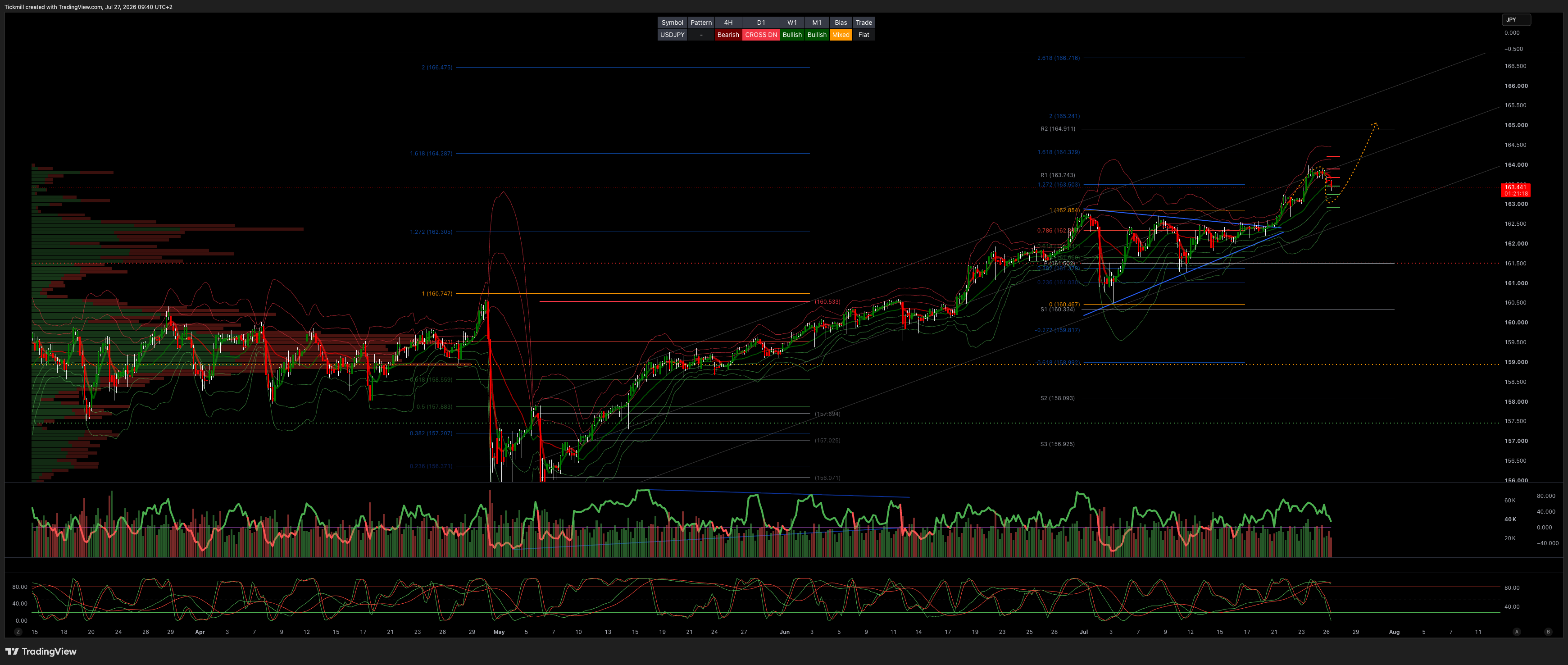Open the JPY currency selector box
The height and width of the screenshot is (665, 1568).
[x=1516, y=19]
